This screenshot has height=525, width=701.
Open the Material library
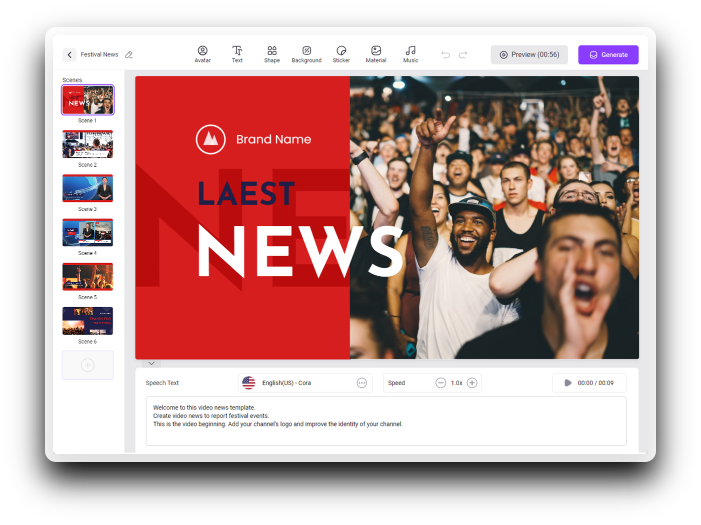coord(376,54)
